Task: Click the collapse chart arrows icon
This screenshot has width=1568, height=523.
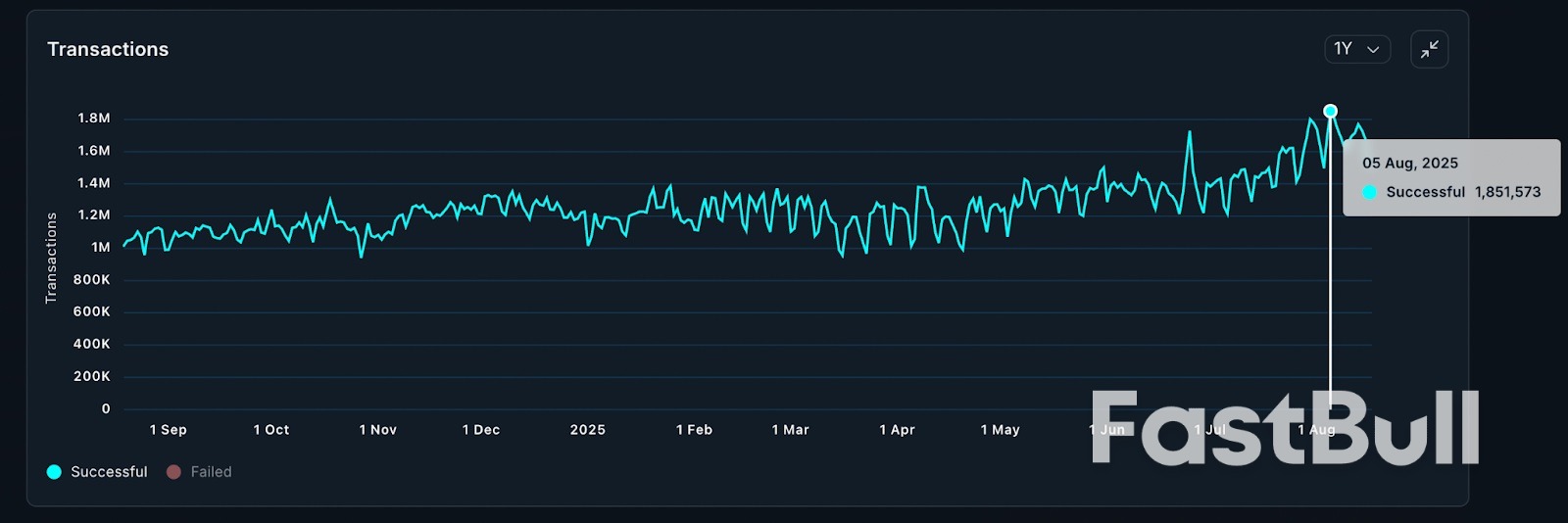Action: [x=1430, y=49]
